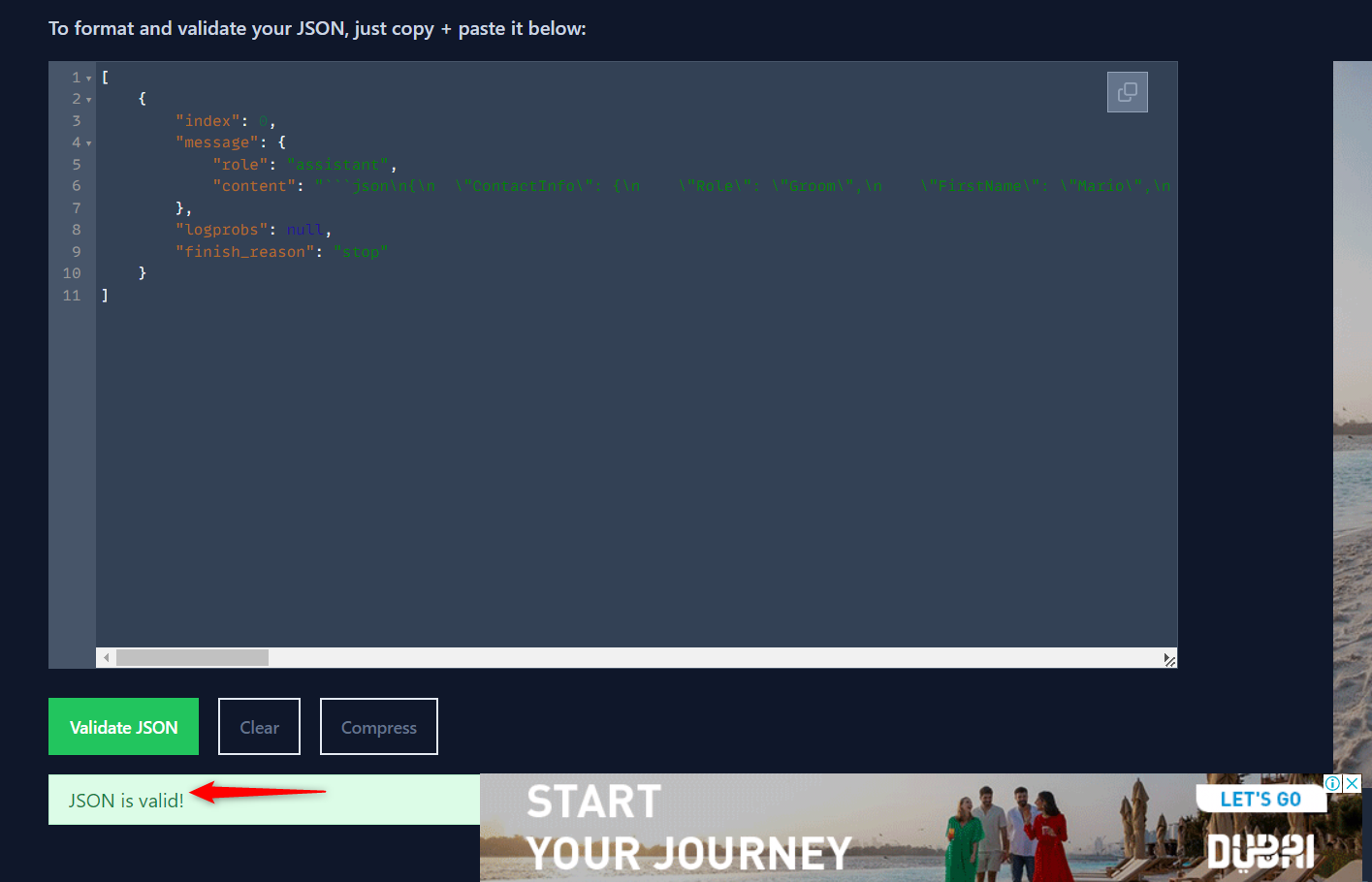This screenshot has width=1372, height=882.
Task: Collapse the fold arrow on line 2
Action: click(x=89, y=100)
